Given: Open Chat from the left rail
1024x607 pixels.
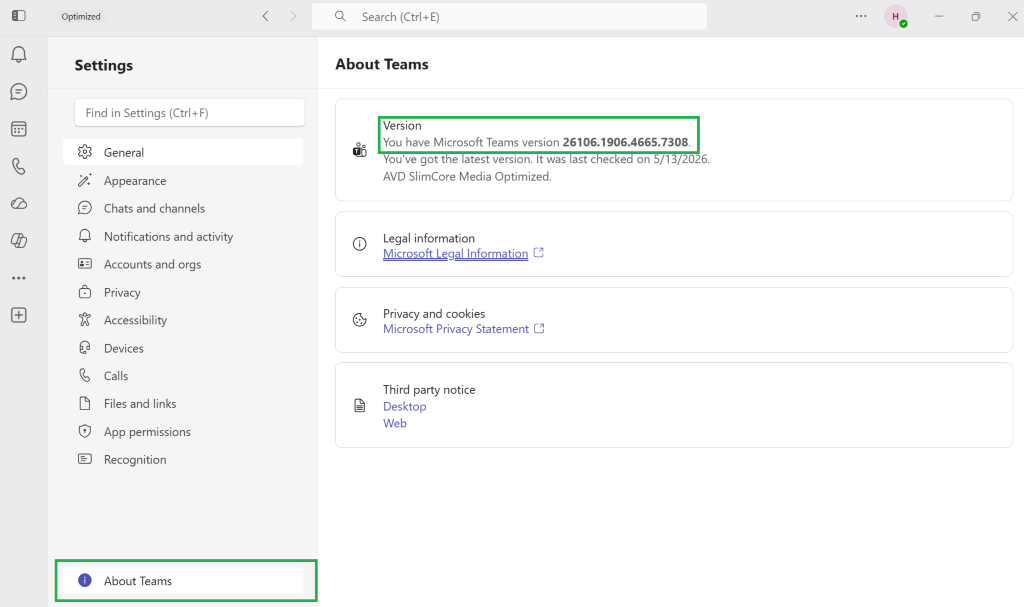Looking at the screenshot, I should [x=19, y=91].
